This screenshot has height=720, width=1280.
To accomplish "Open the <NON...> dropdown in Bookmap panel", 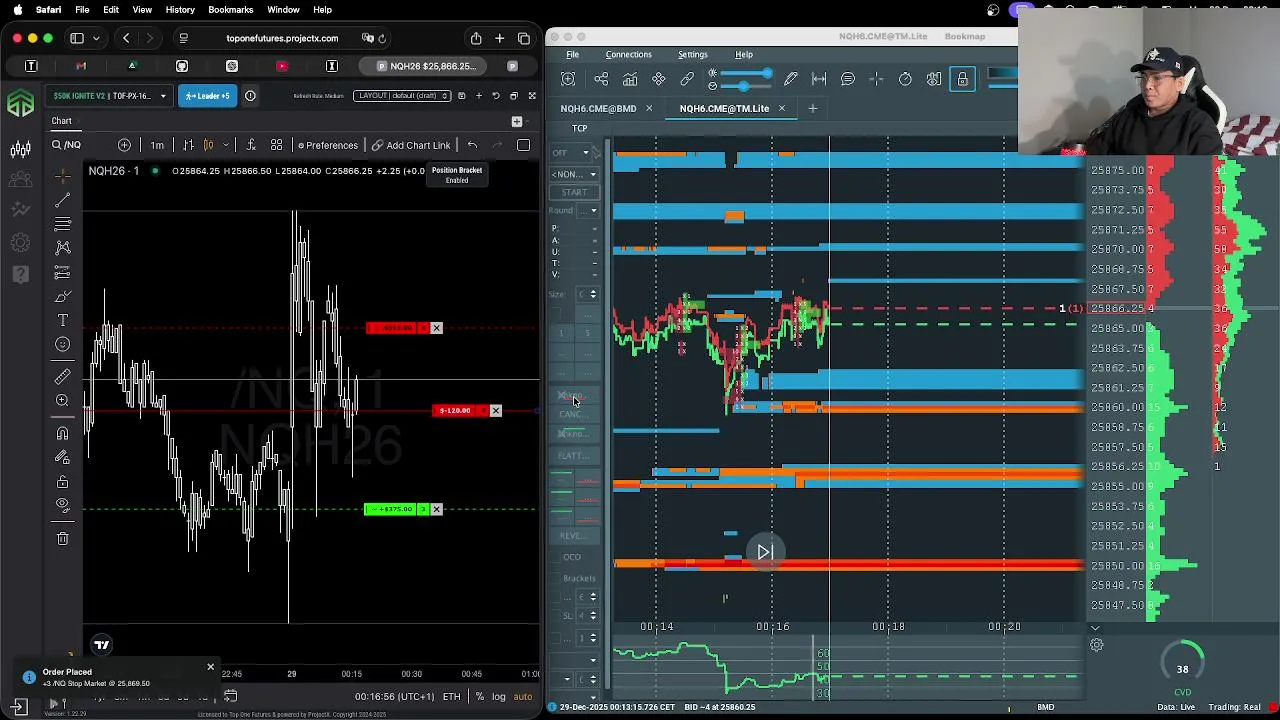I will click(x=574, y=174).
